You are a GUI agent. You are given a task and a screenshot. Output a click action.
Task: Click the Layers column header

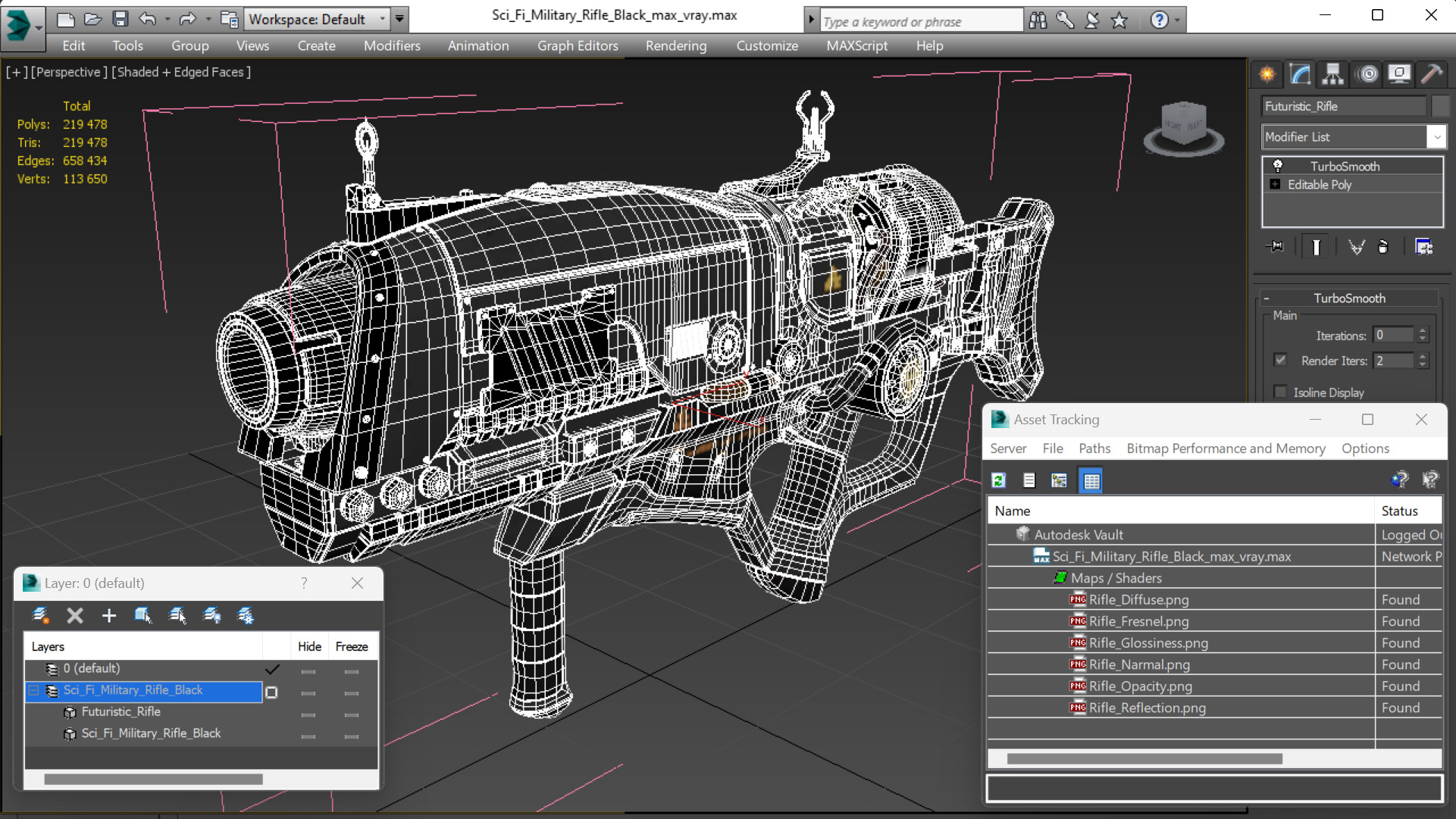point(144,646)
